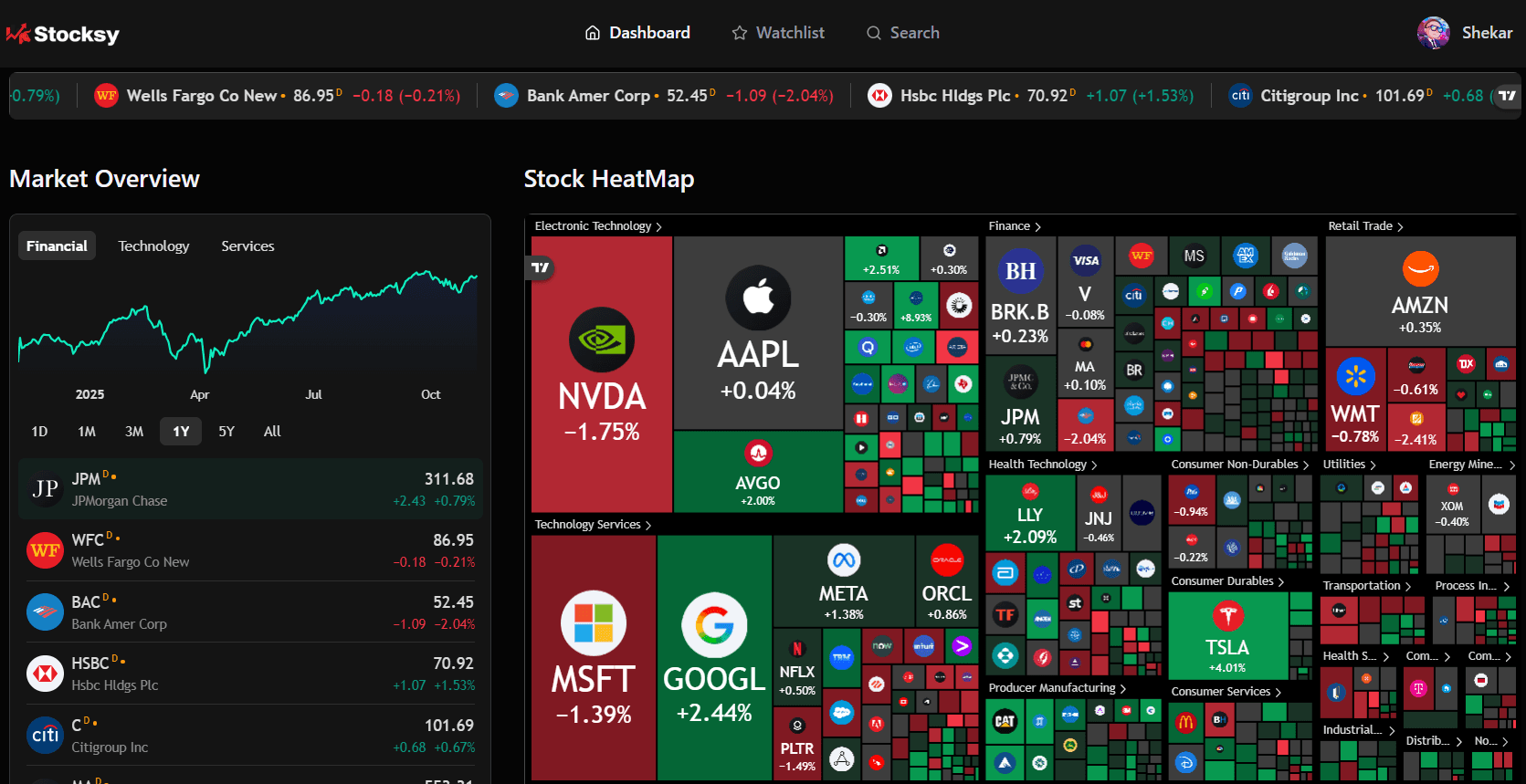This screenshot has width=1526, height=784.
Task: Expand Technology Services sector
Action: click(x=593, y=525)
